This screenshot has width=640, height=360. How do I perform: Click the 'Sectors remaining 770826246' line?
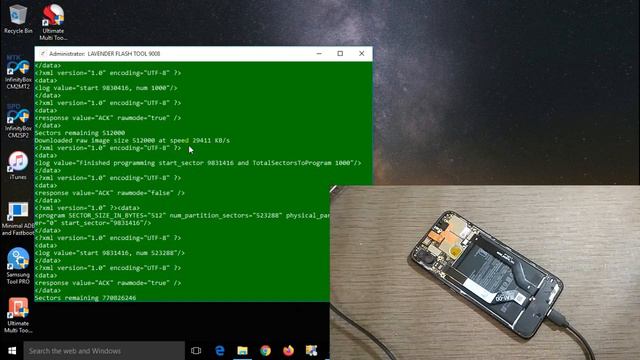tap(85, 298)
